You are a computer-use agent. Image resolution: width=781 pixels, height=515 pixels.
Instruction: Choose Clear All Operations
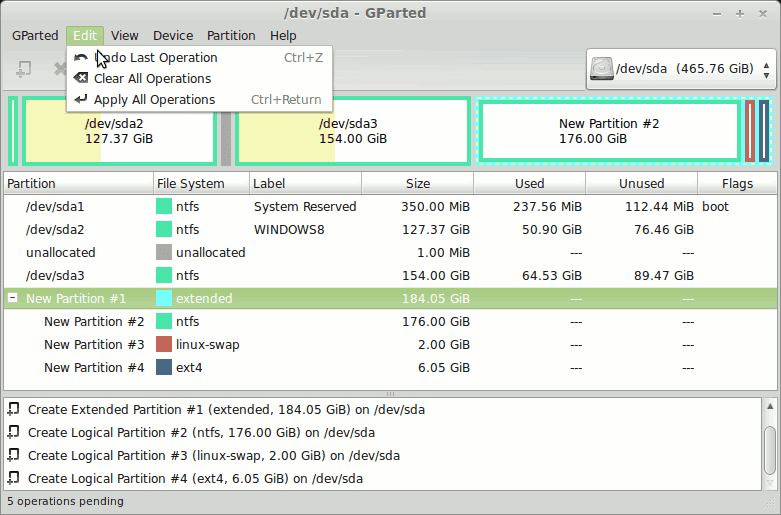[199, 78]
